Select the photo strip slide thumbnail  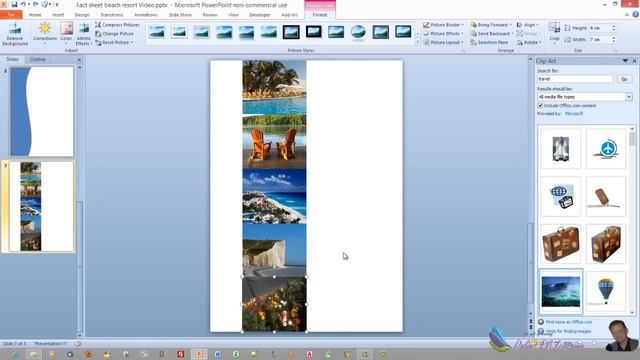(42, 206)
